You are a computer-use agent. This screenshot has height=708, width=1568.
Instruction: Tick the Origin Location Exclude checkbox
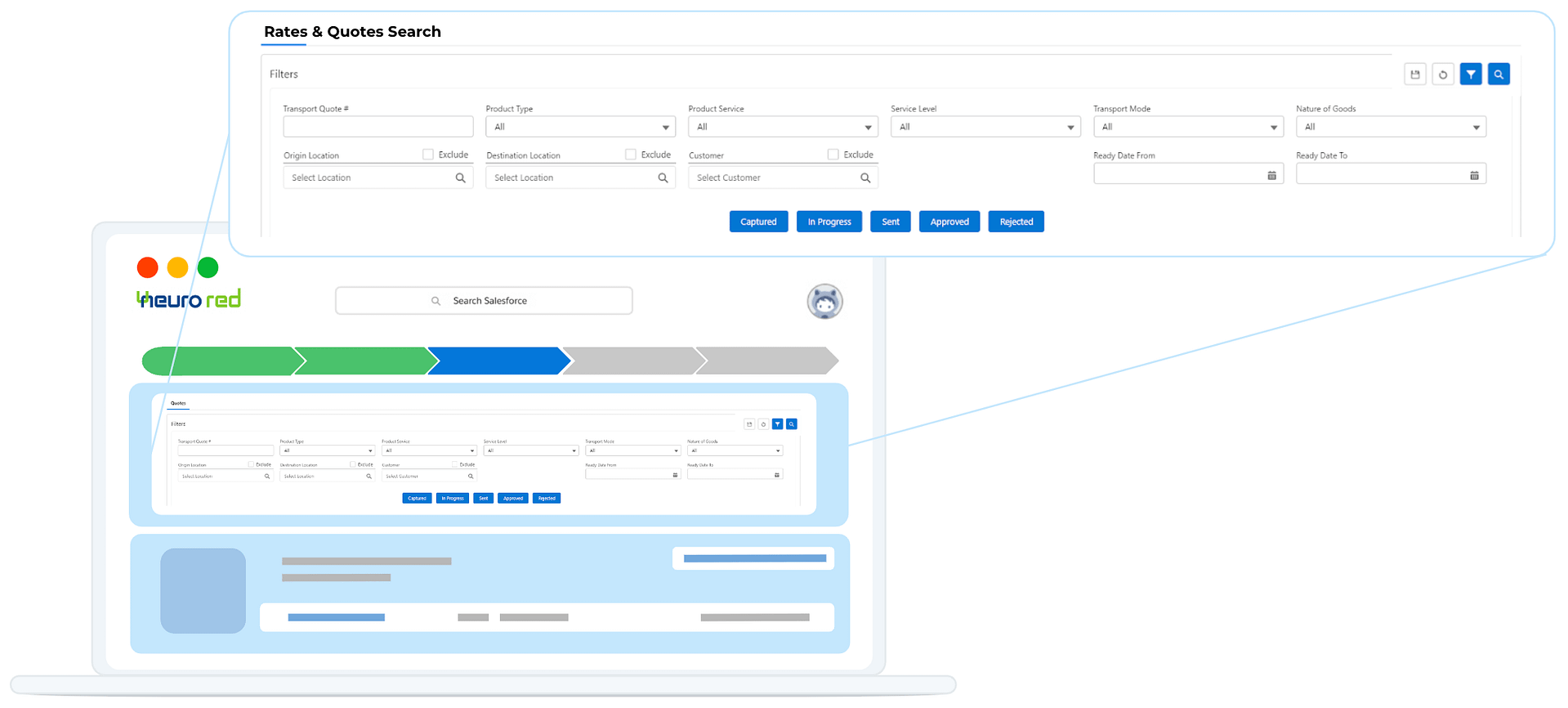click(427, 155)
